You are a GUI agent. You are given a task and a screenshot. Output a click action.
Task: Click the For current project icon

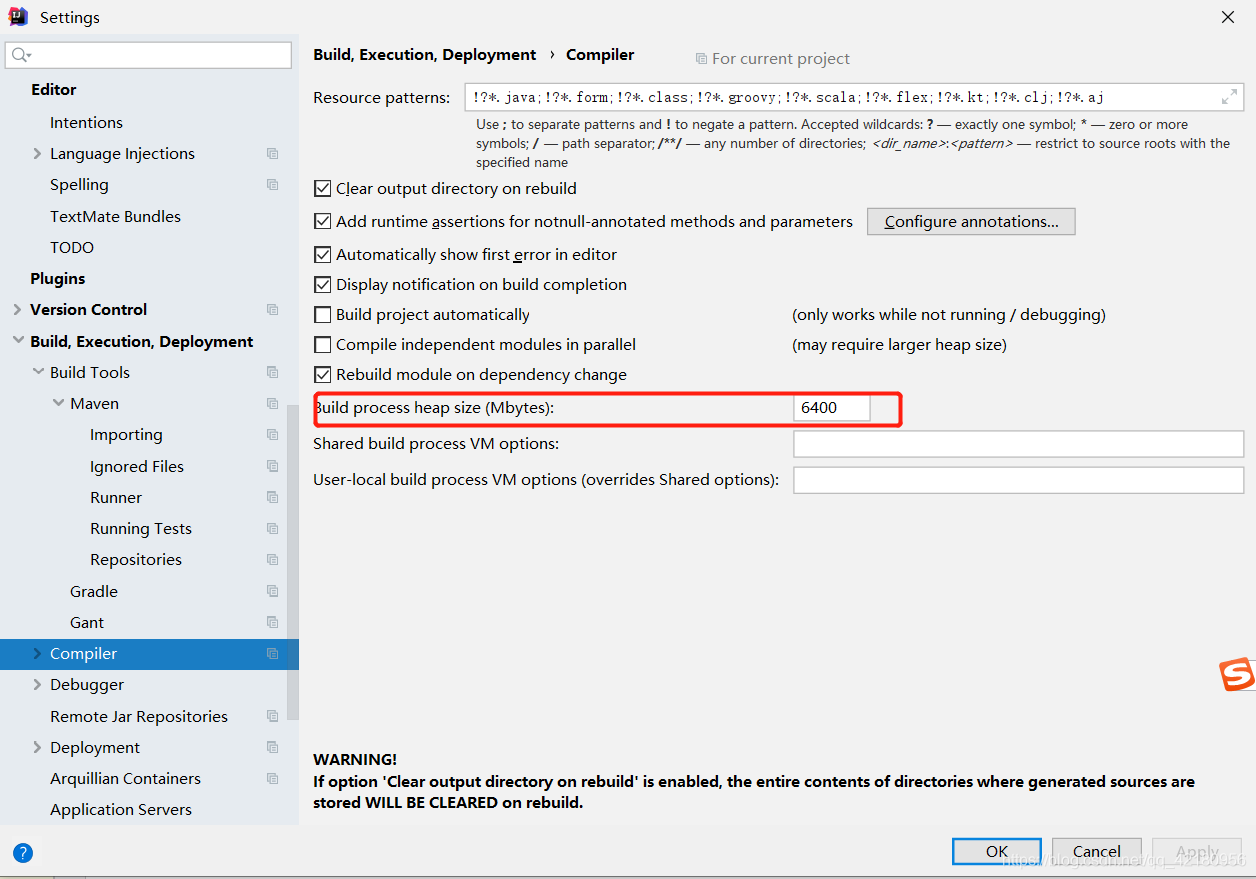pyautogui.click(x=701, y=59)
